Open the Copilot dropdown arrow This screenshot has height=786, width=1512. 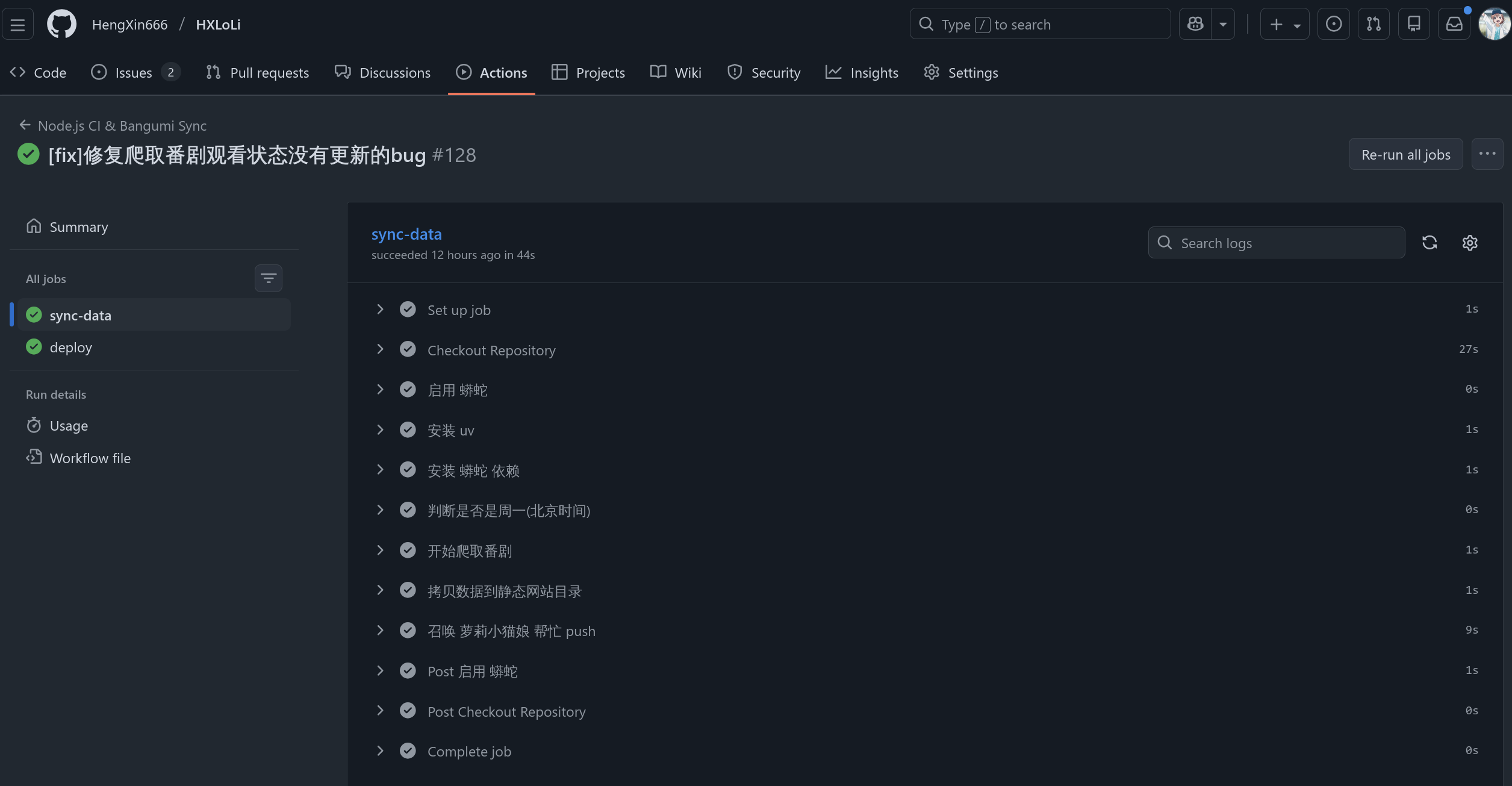[x=1223, y=24]
